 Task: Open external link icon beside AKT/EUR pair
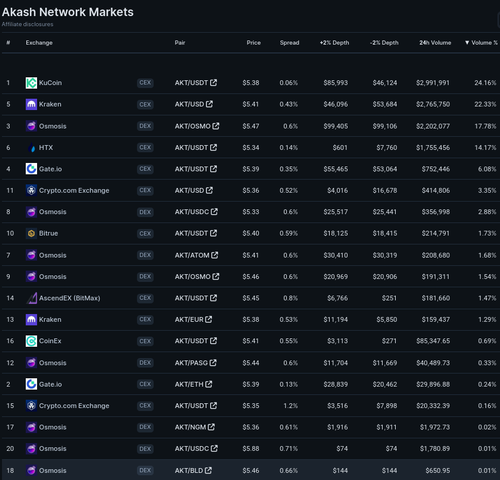[x=209, y=319]
